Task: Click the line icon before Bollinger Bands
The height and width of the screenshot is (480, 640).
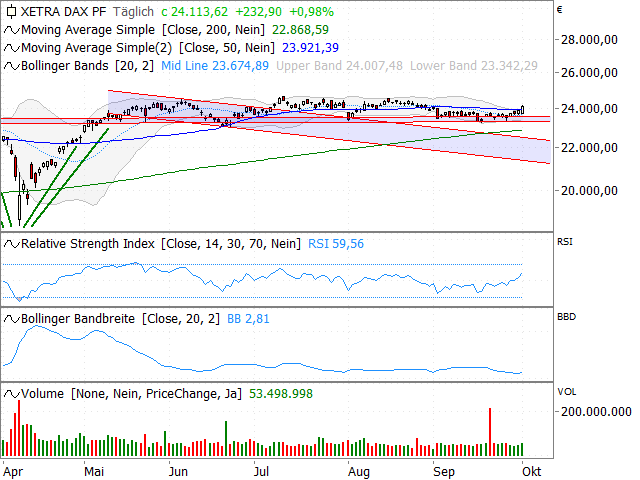Action: [12, 64]
